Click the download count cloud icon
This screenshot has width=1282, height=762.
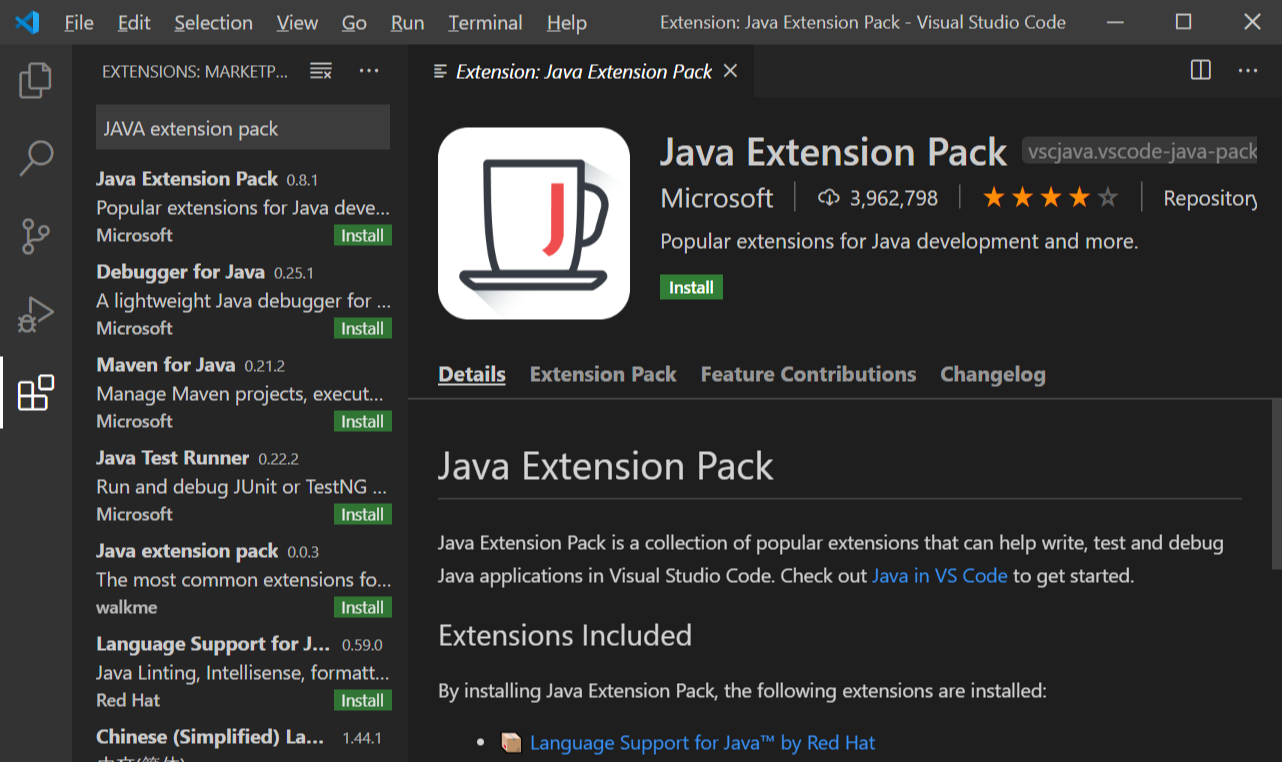[x=828, y=198]
